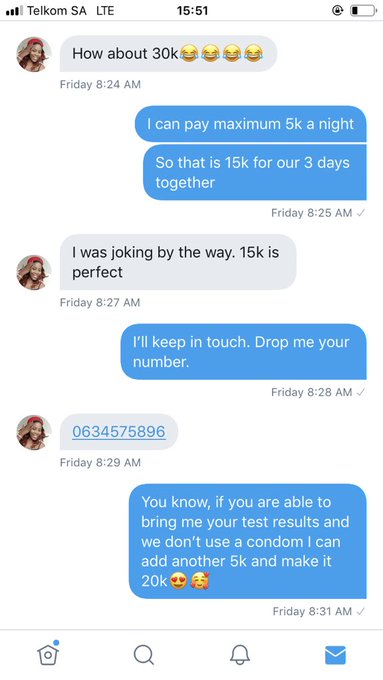Tap the battery indicator in status bar
This screenshot has width=383, height=680.
[363, 11]
